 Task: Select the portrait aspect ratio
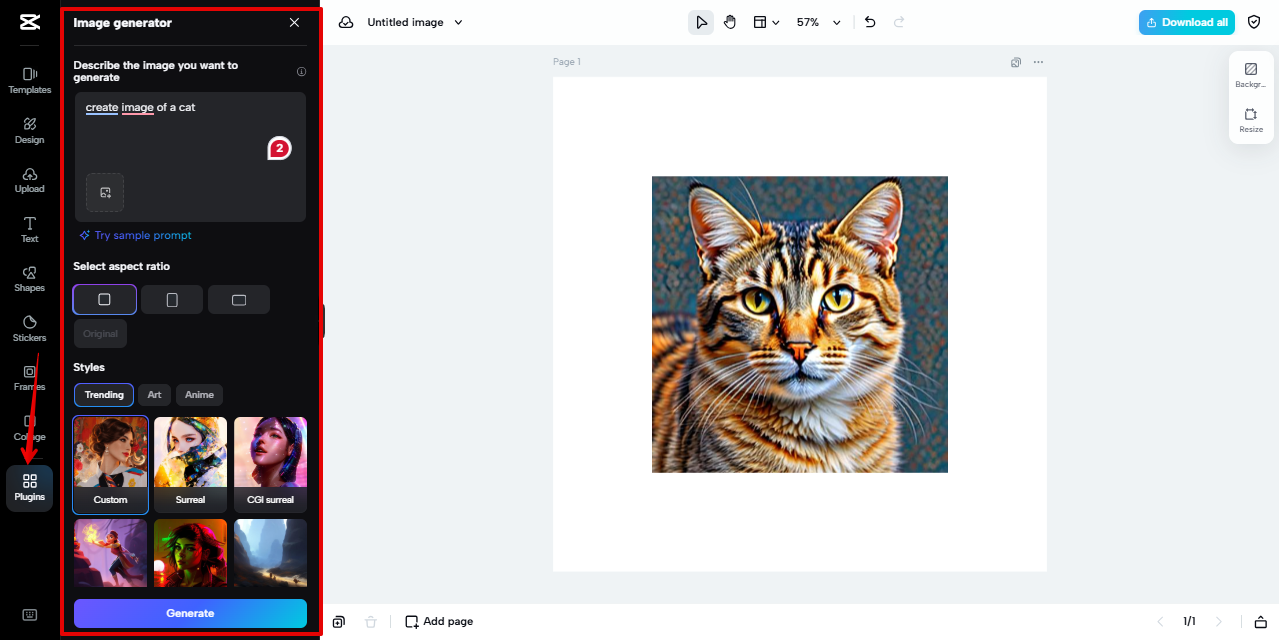point(171,299)
